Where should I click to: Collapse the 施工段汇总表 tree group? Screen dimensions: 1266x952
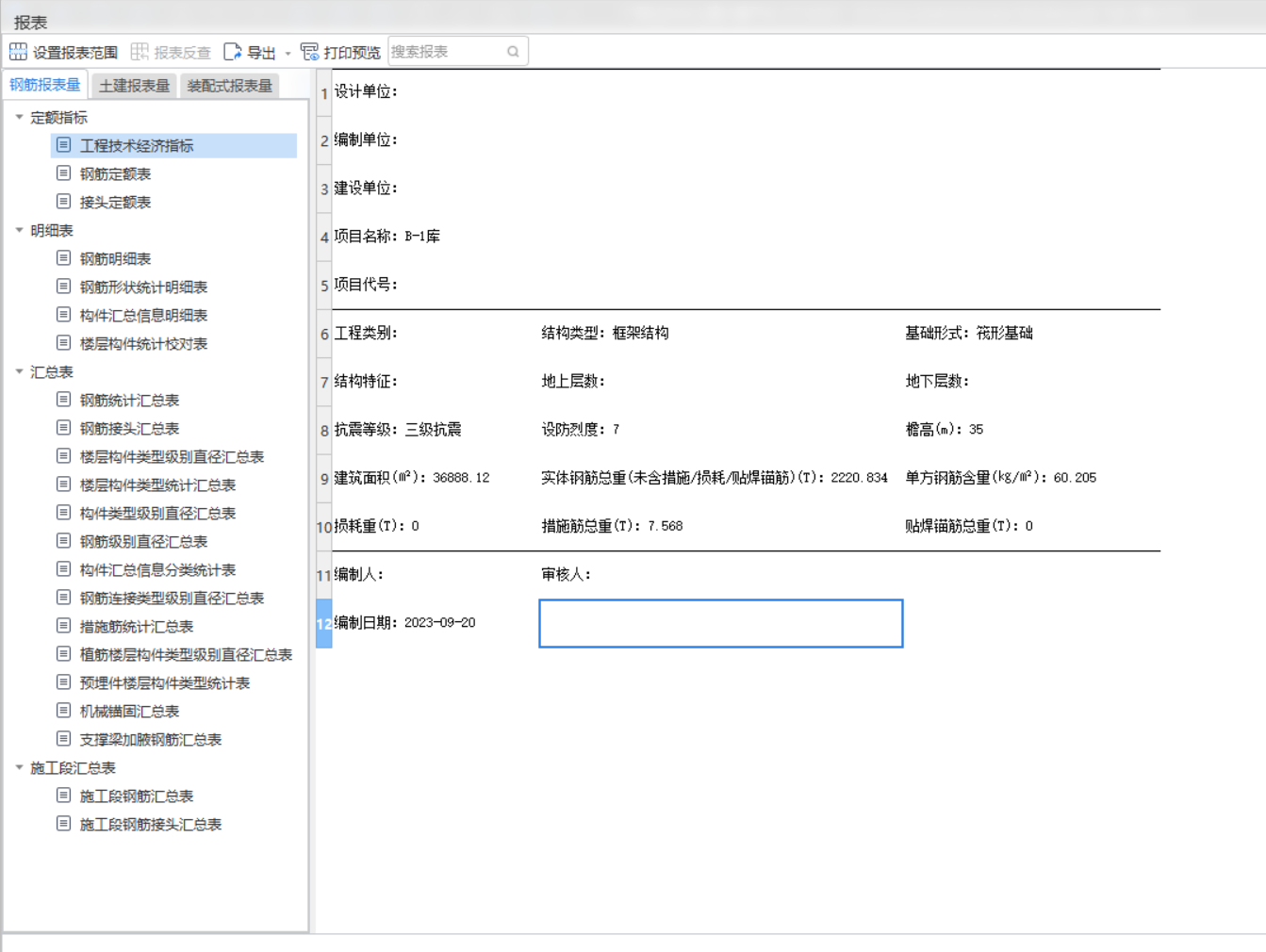(19, 767)
